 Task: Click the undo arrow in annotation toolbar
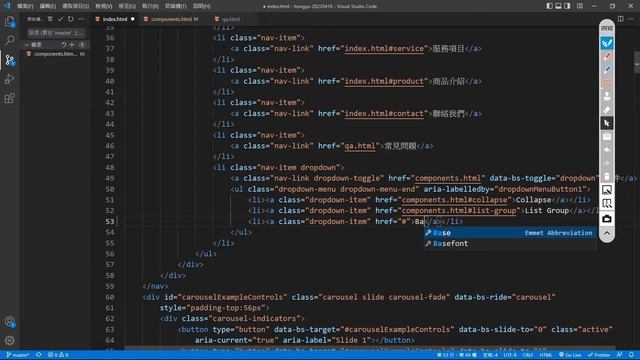point(607,150)
